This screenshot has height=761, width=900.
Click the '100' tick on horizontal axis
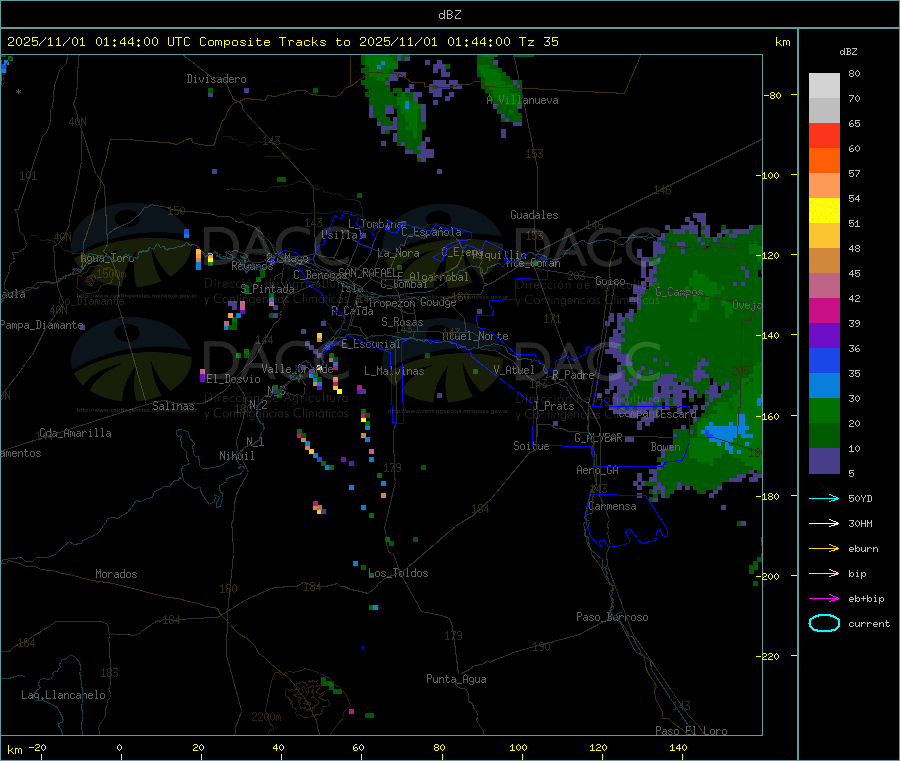tap(518, 747)
